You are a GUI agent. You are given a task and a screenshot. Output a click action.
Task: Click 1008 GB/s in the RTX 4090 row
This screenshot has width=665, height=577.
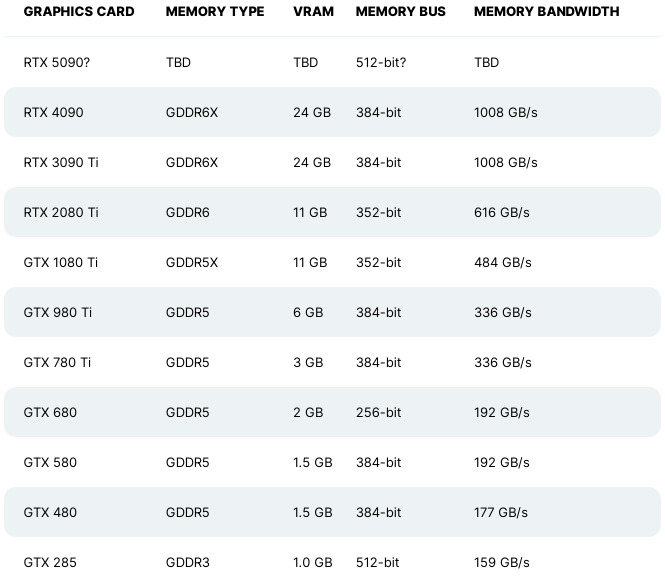click(506, 112)
